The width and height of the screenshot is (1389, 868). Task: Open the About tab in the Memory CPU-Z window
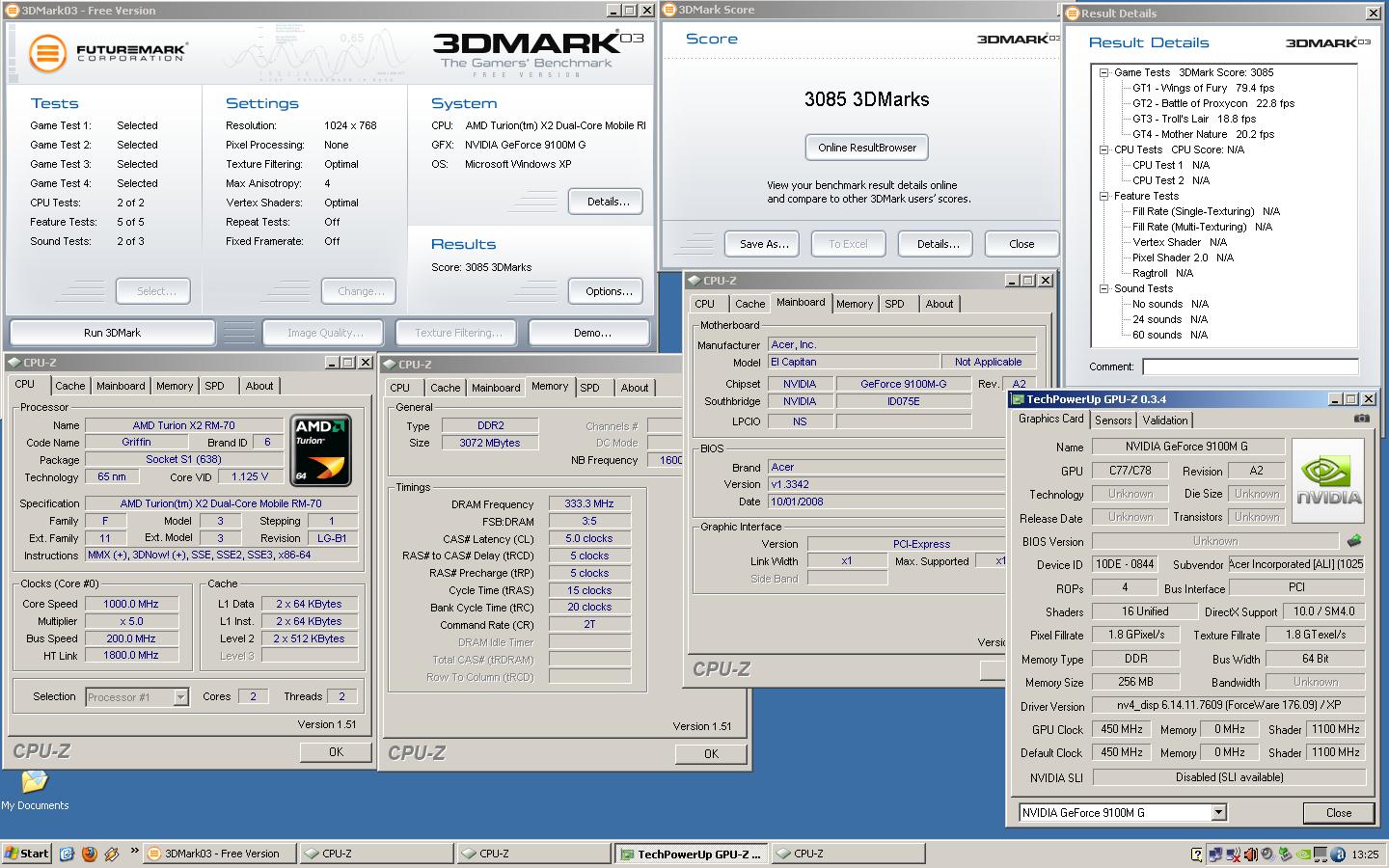[x=634, y=388]
